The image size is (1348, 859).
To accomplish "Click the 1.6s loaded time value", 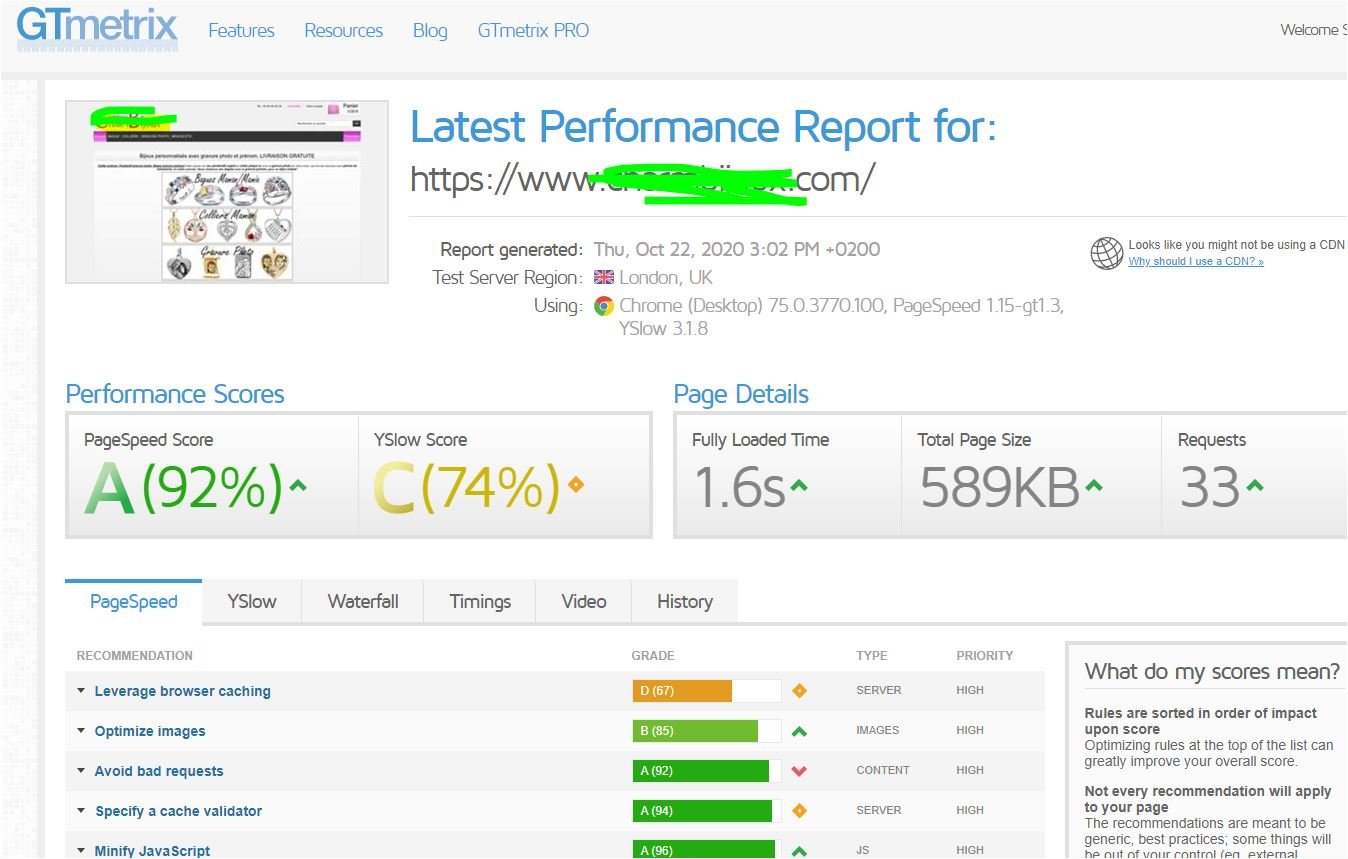I will (x=739, y=488).
